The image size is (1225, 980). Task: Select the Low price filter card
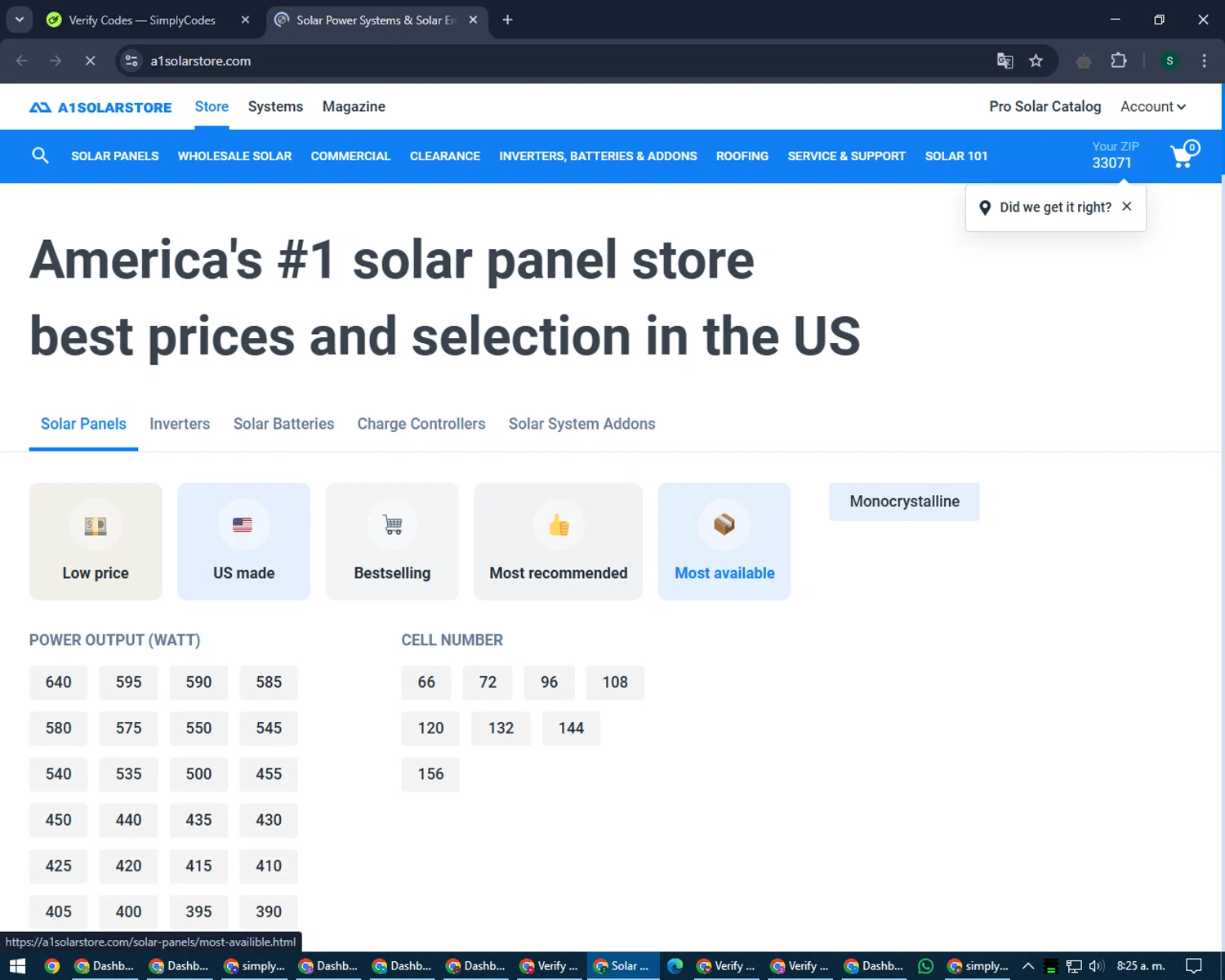[x=96, y=541]
